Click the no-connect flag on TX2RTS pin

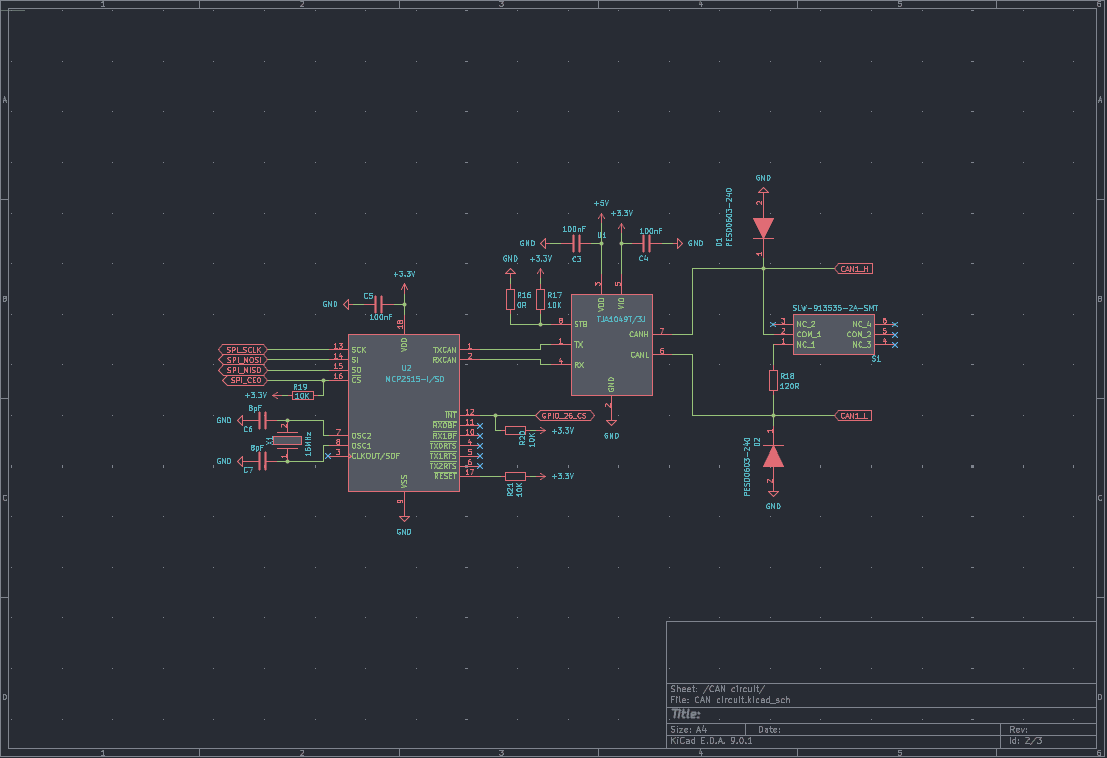click(480, 467)
